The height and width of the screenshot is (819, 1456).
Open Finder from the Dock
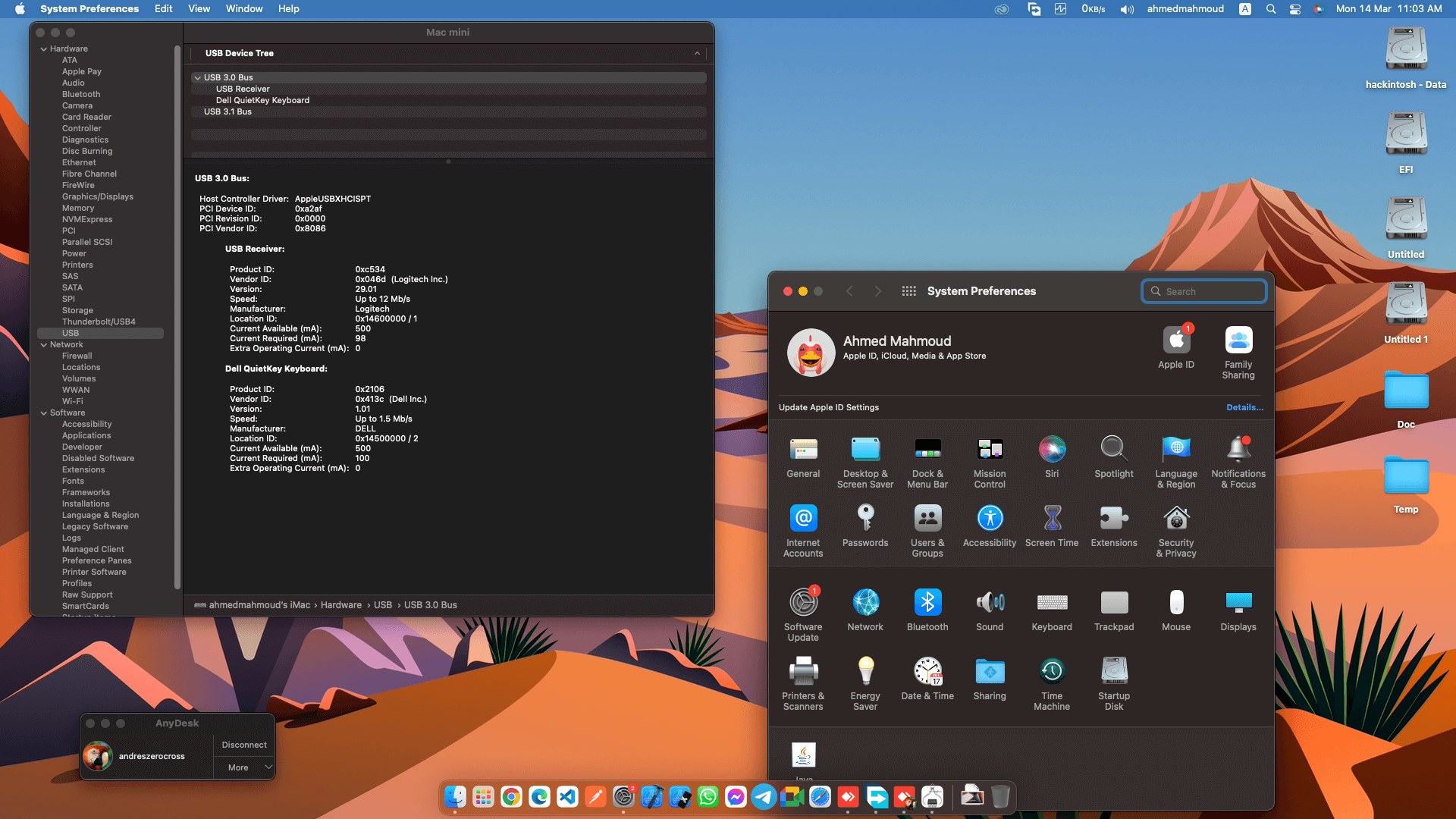point(455,797)
